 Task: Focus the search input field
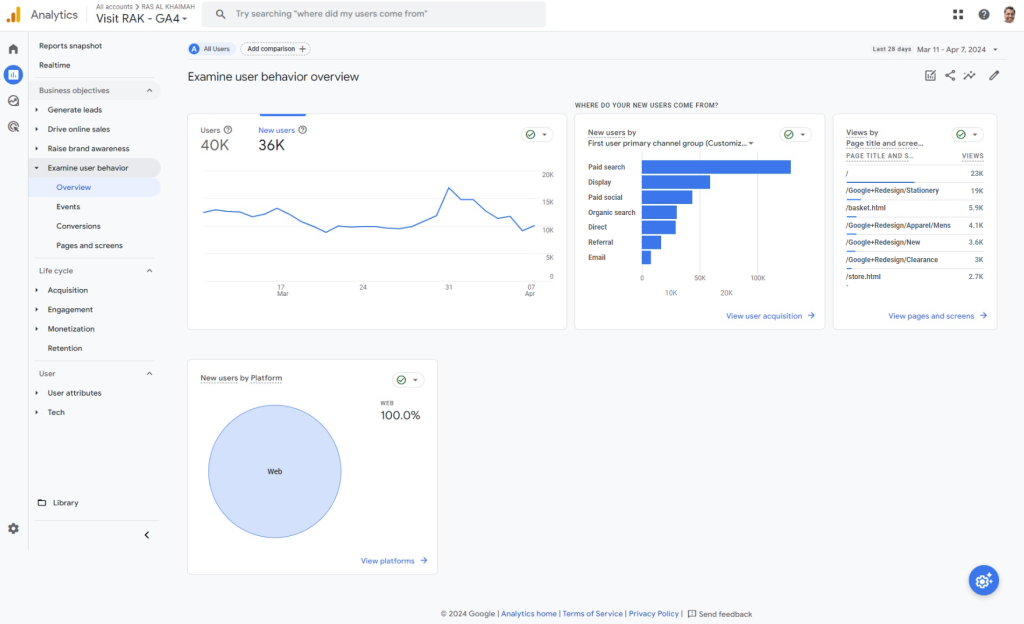374,14
